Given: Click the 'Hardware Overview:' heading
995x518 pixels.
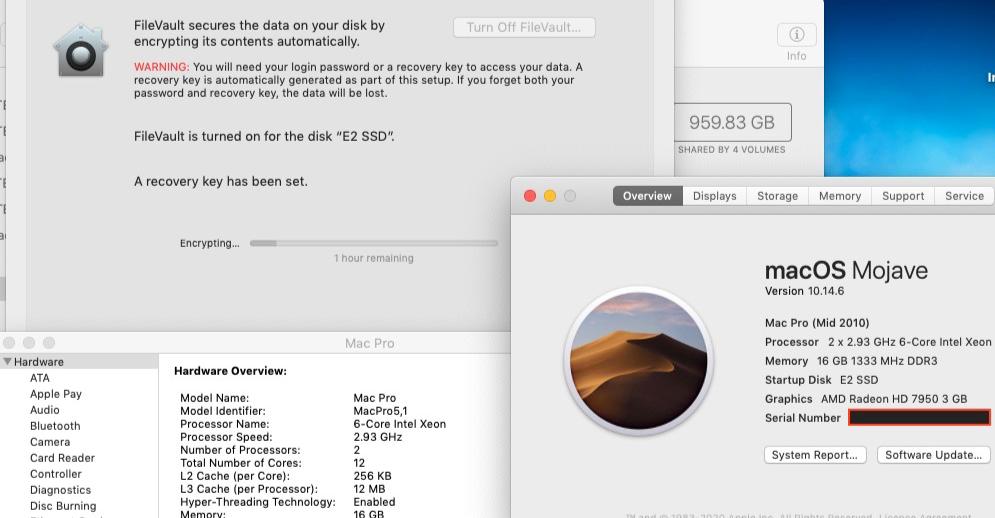Looking at the screenshot, I should [x=230, y=371].
